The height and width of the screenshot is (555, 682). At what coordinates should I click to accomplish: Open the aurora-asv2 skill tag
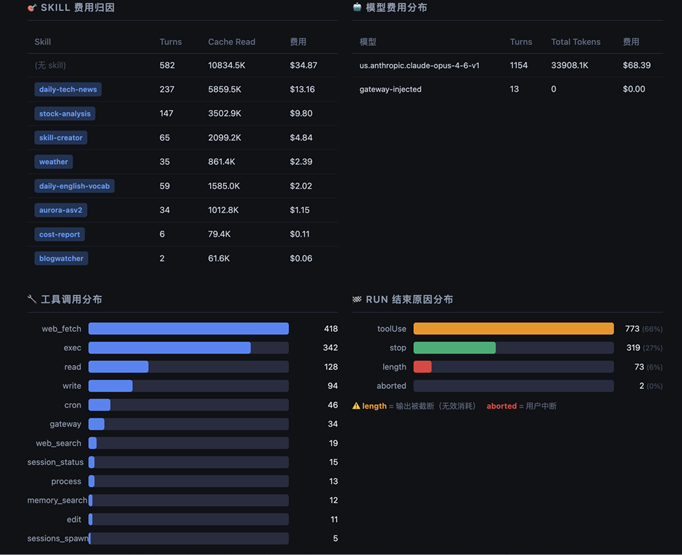point(60,210)
